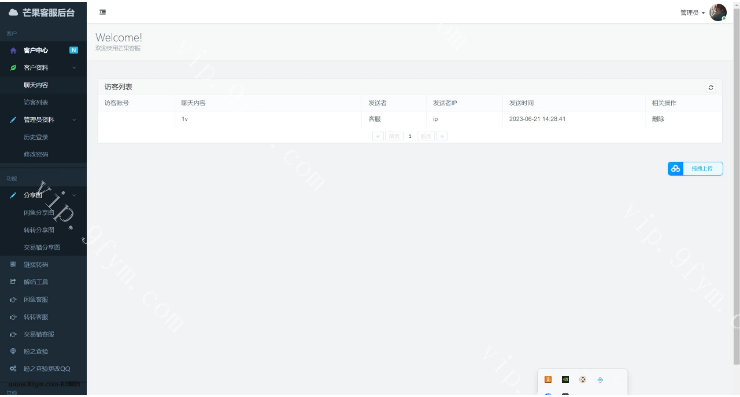Click the 后页 pagination button
The width and height of the screenshot is (740, 397).
(x=426, y=136)
